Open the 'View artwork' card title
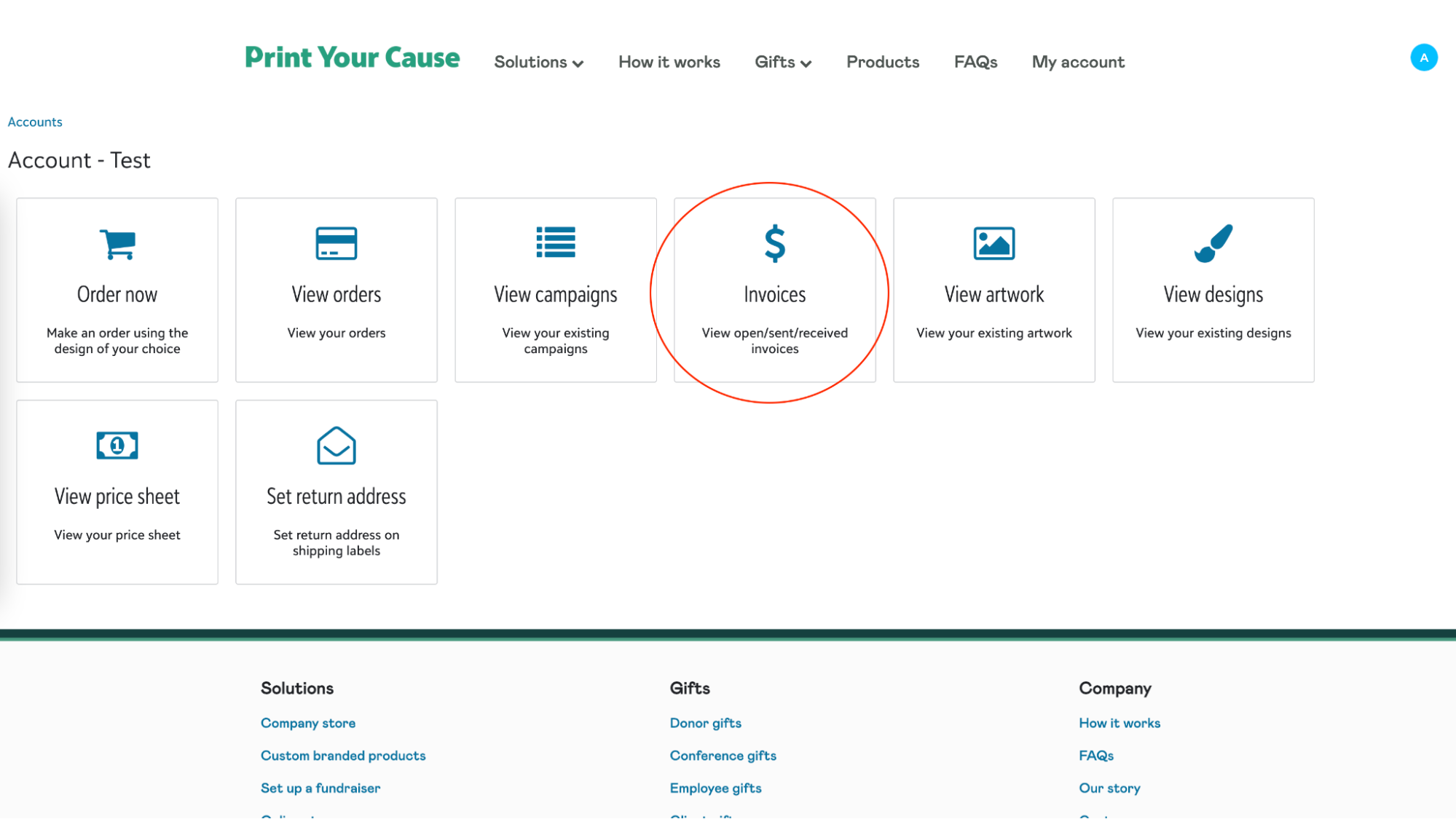 point(994,294)
